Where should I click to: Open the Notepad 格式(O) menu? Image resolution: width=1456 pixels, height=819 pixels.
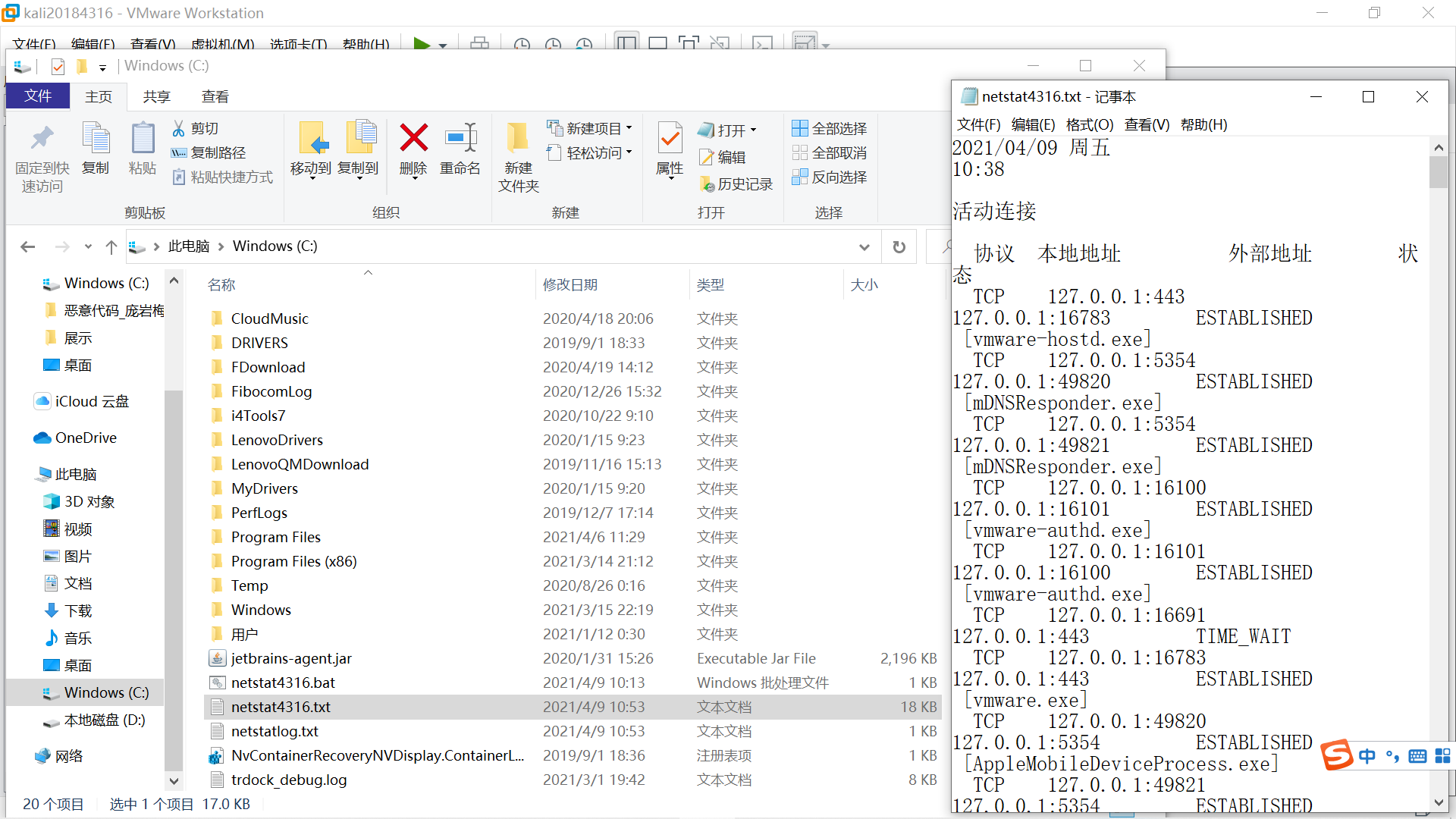coord(1089,124)
